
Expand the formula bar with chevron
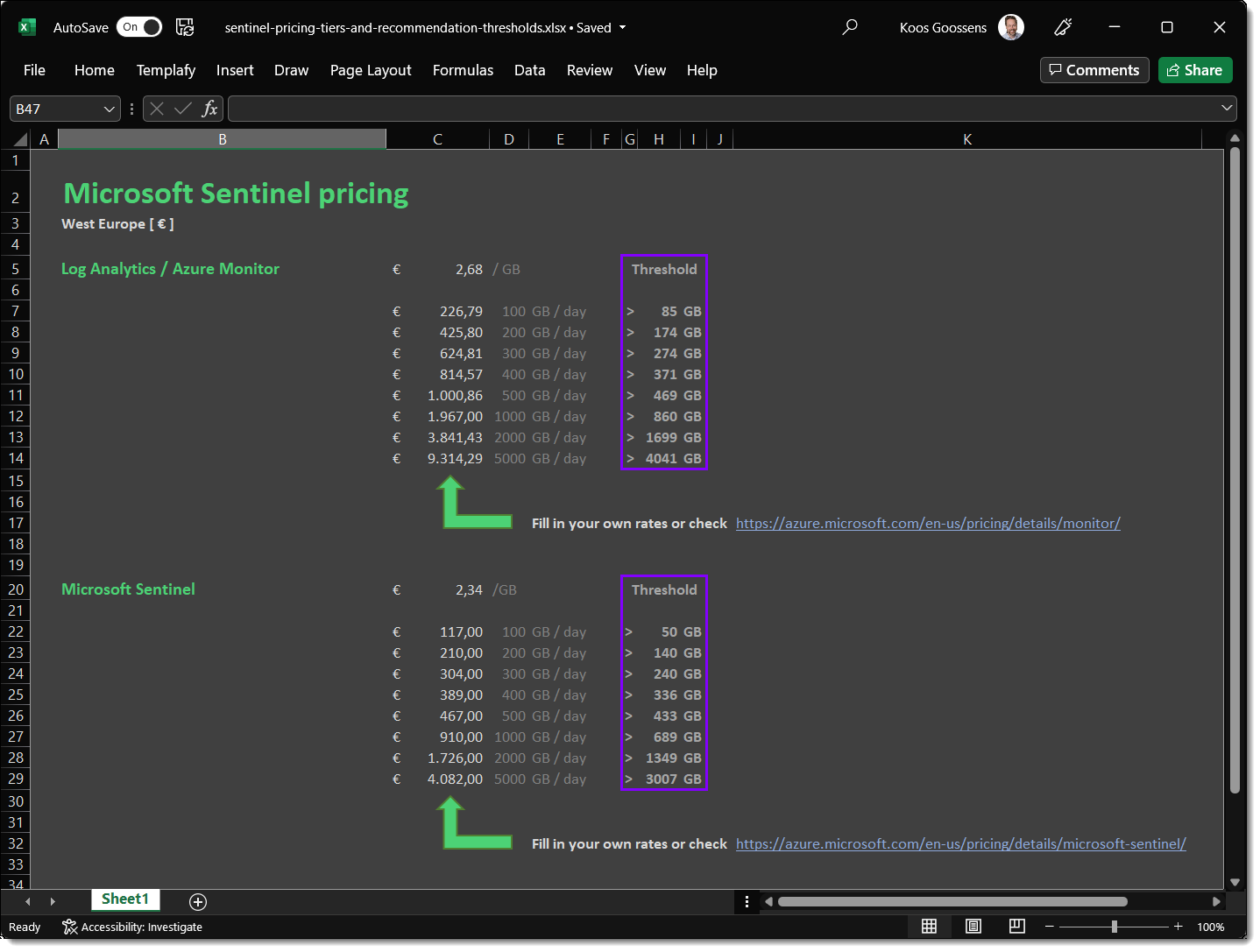click(1226, 109)
